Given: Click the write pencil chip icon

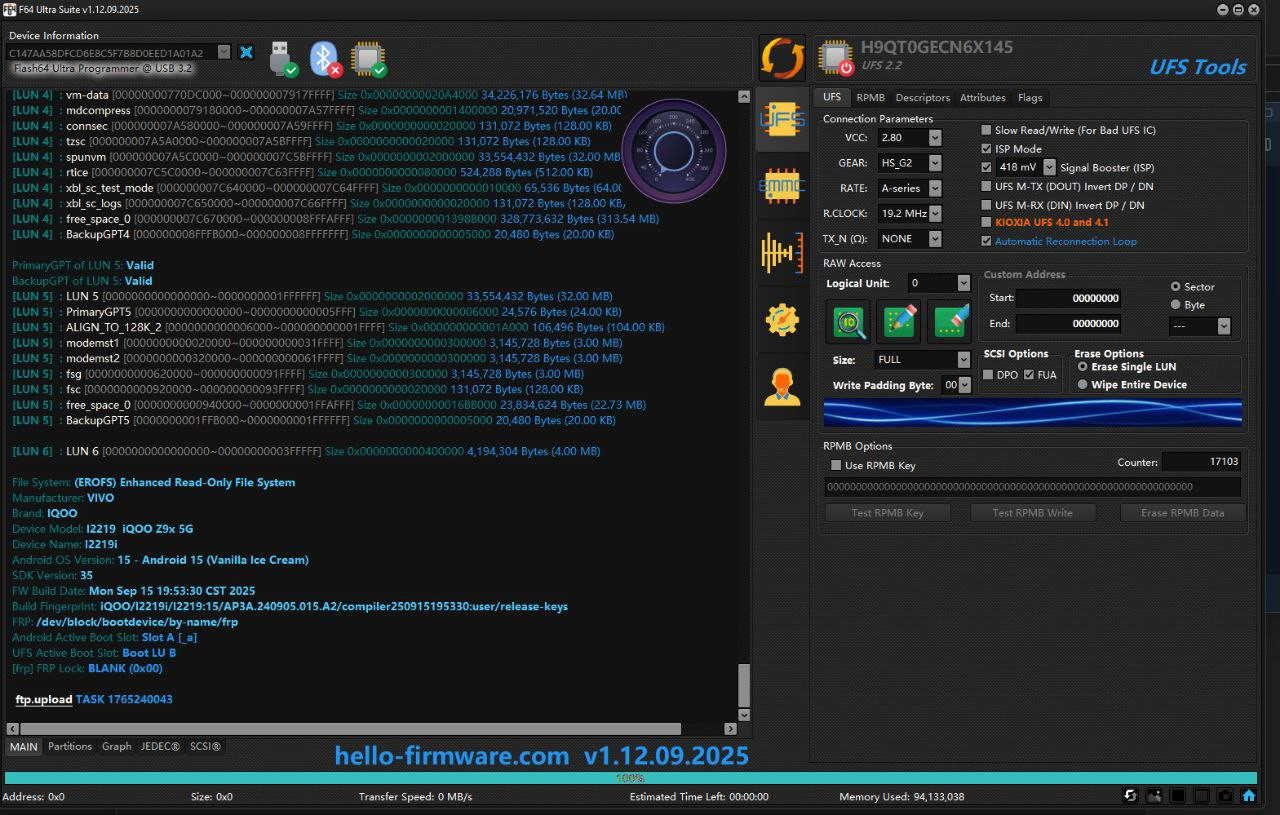Looking at the screenshot, I should coord(899,321).
